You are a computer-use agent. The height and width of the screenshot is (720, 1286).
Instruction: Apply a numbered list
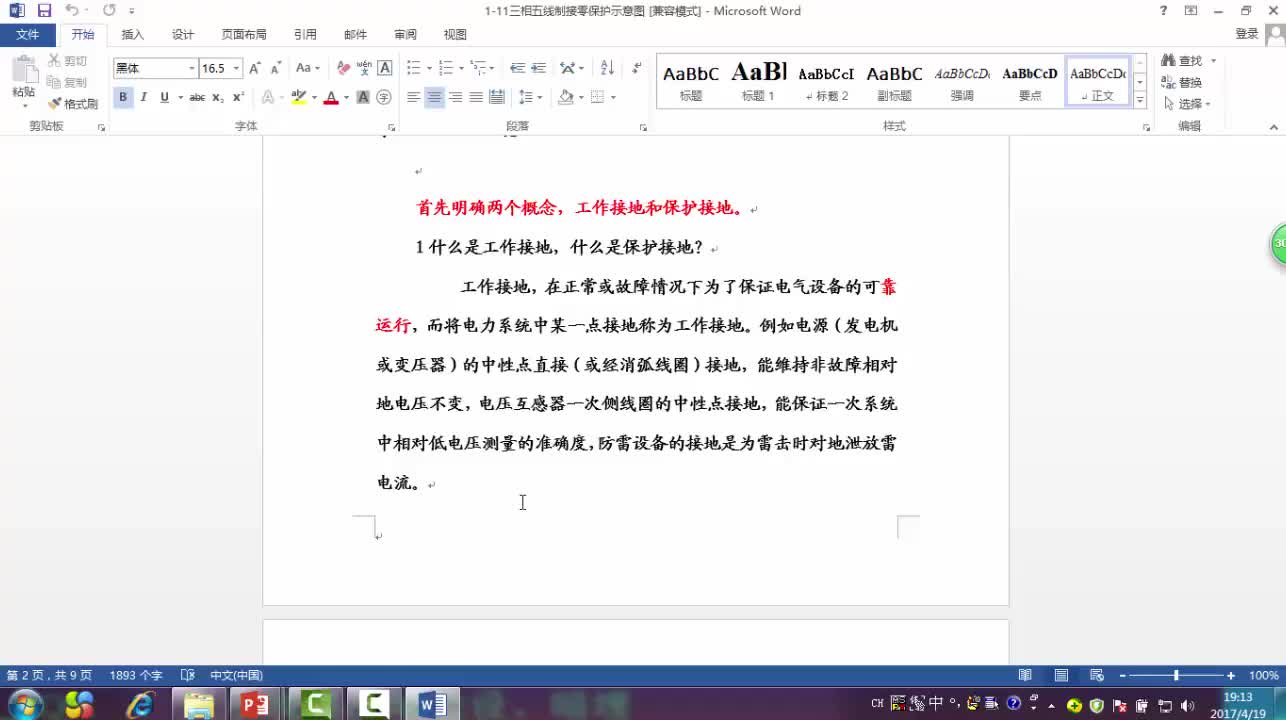[x=446, y=68]
